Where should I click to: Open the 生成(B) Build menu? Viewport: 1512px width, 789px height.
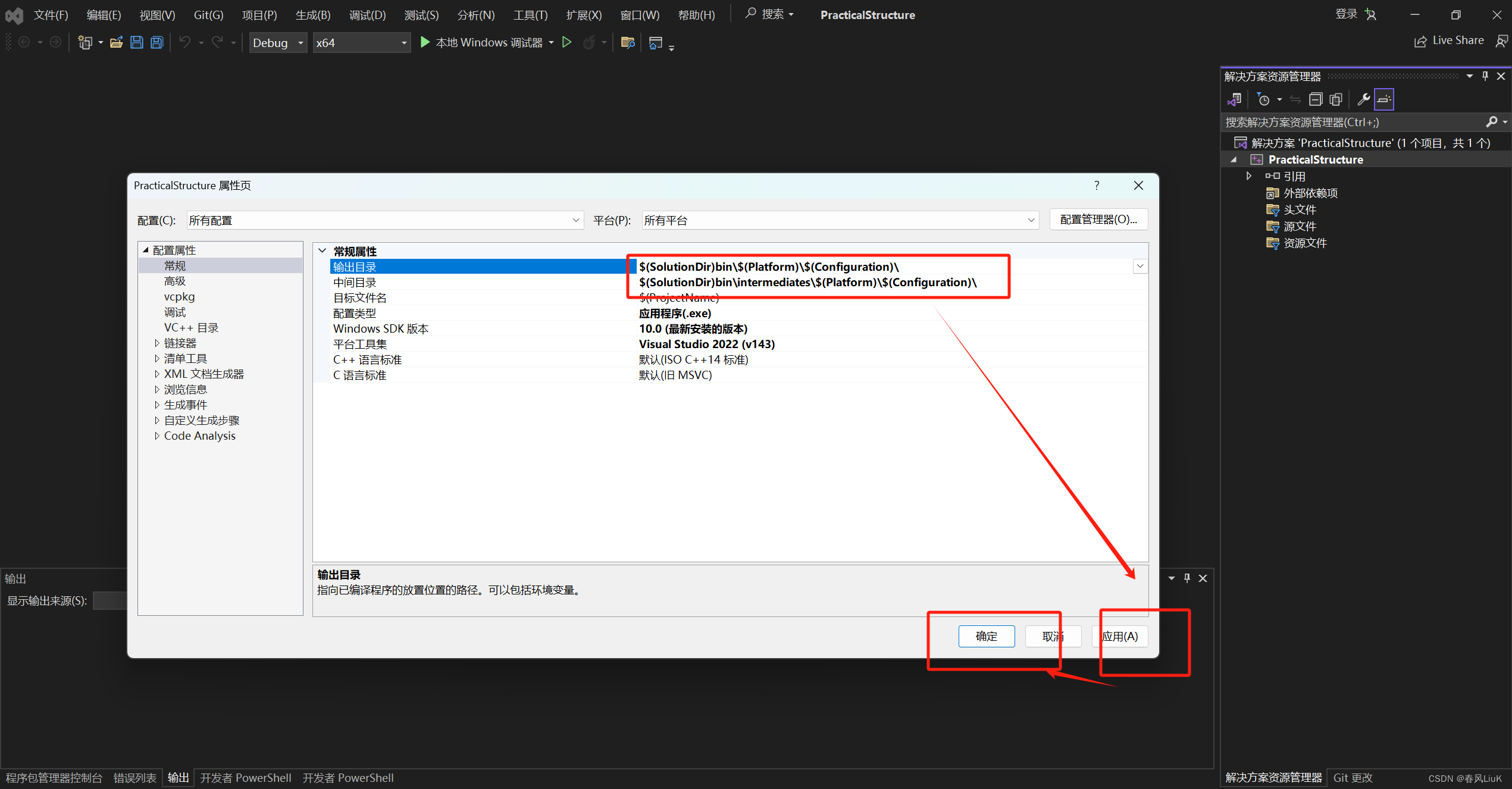coord(312,15)
